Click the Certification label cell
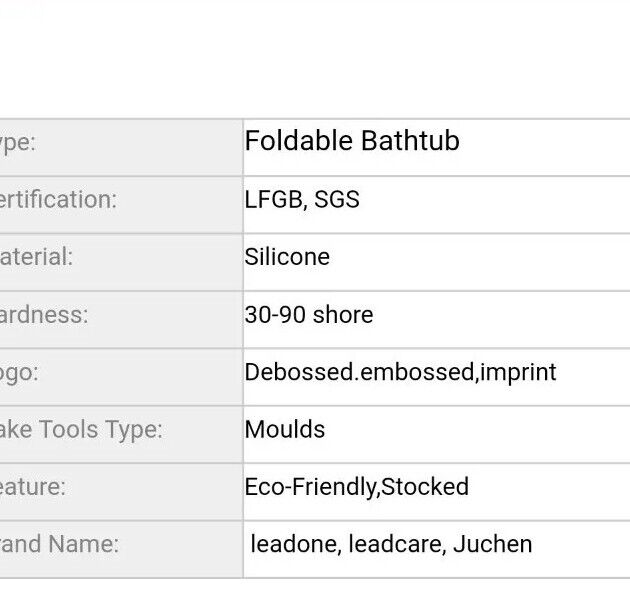630x607 pixels. (121, 204)
